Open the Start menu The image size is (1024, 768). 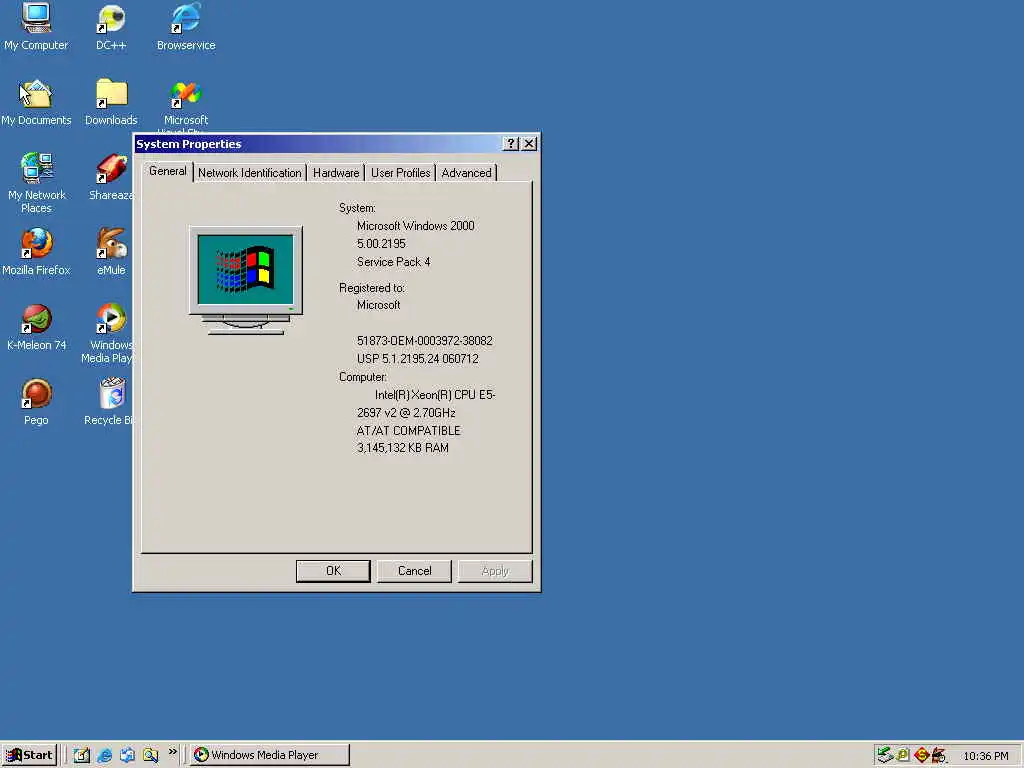click(29, 755)
